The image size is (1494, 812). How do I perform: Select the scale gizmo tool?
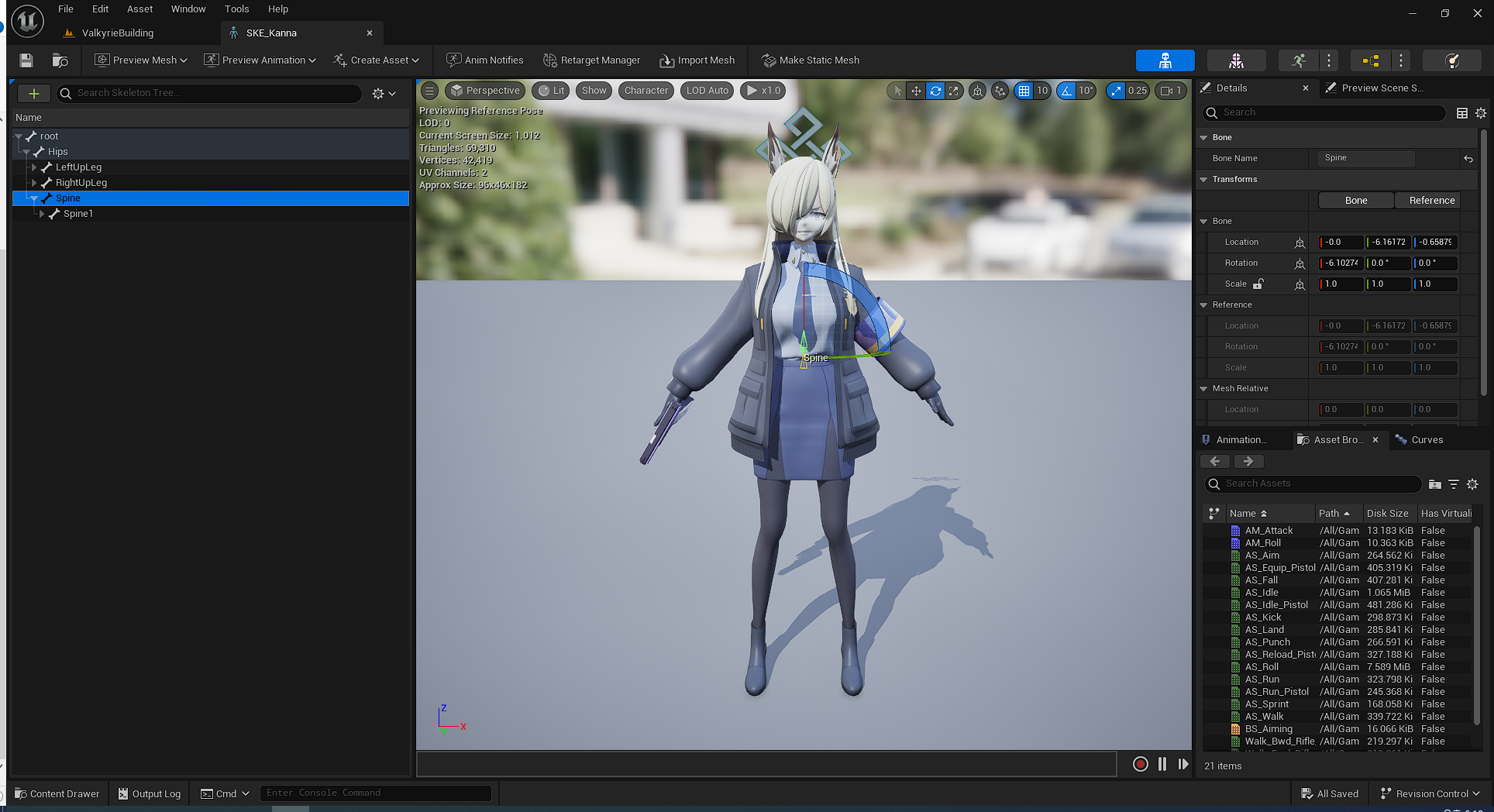pyautogui.click(x=954, y=91)
